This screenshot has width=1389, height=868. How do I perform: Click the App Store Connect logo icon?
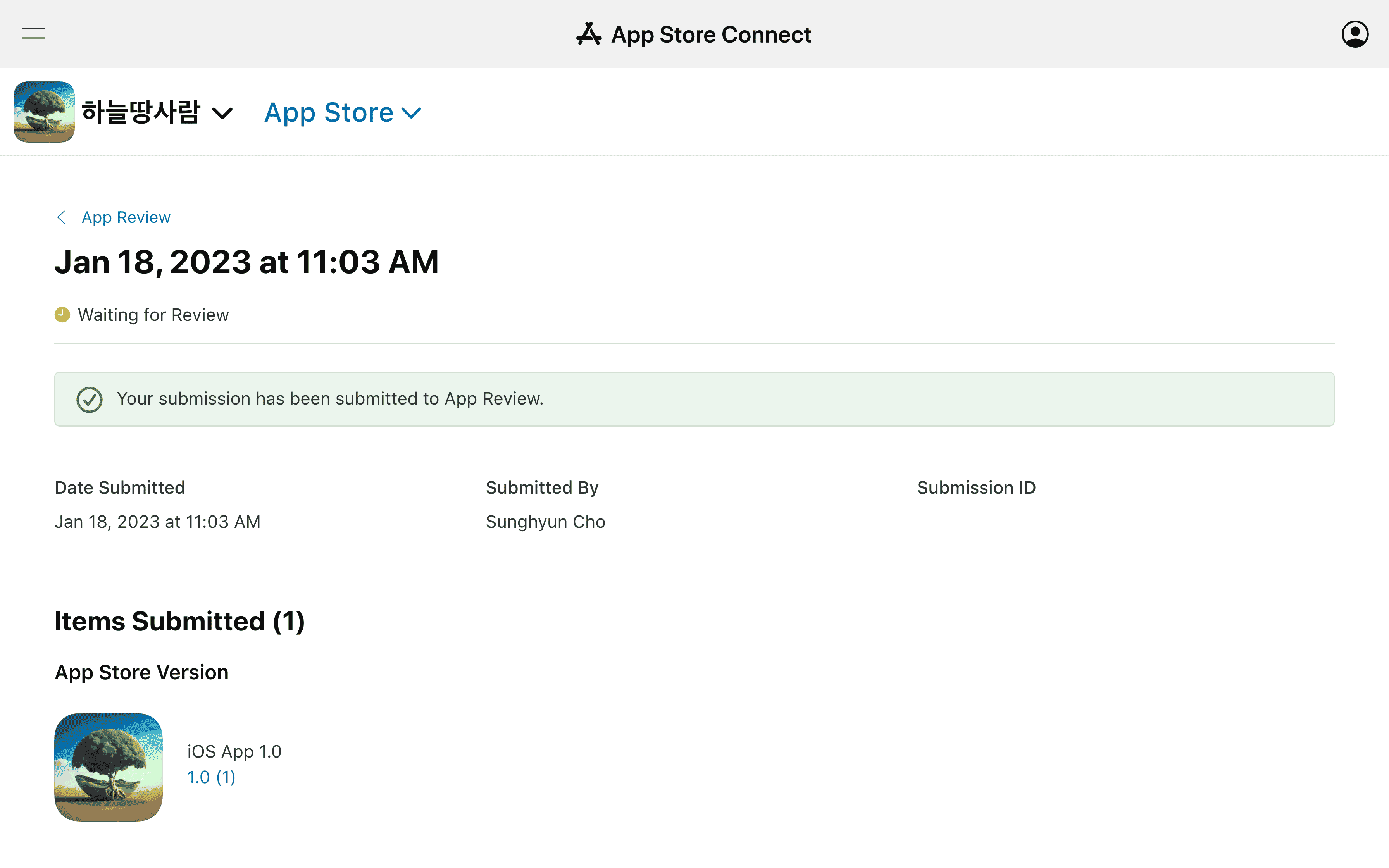(589, 34)
